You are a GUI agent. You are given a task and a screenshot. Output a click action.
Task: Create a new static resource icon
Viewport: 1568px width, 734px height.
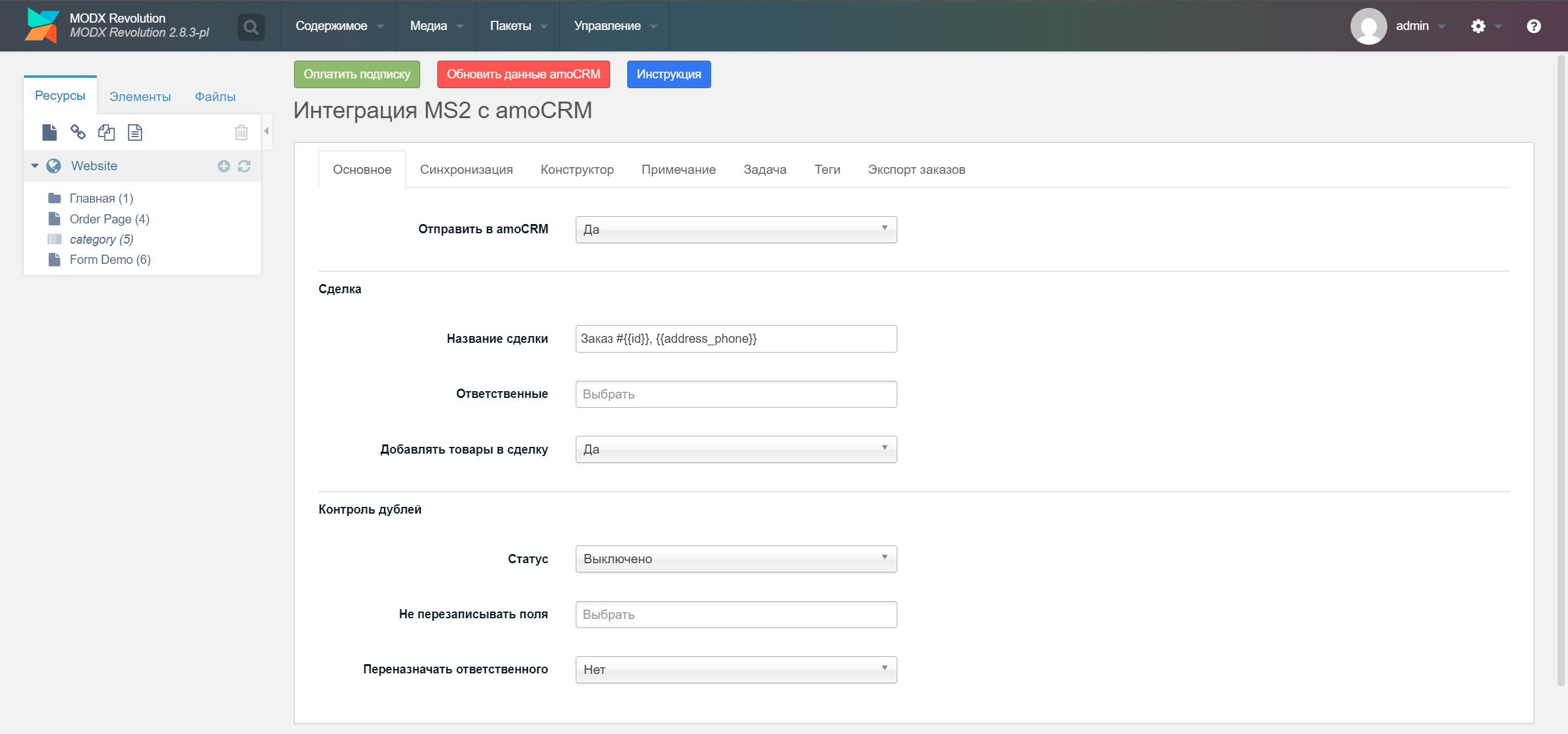[x=135, y=132]
